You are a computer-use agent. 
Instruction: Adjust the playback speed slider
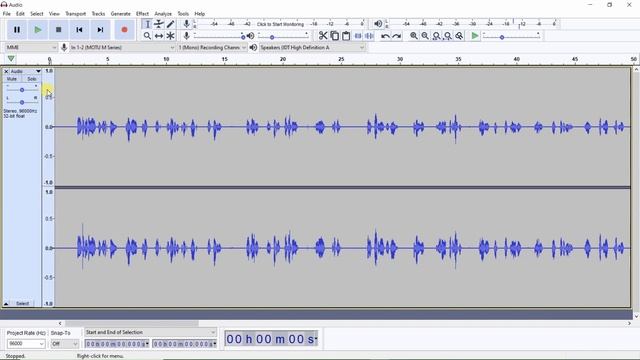click(511, 37)
